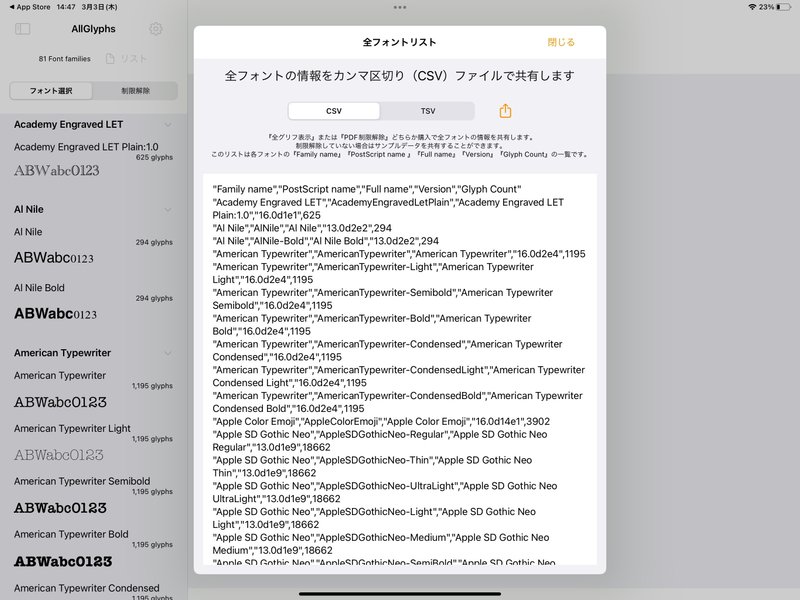
Task: Tap the American Typewriter Light sample preview
Action: tap(59, 455)
